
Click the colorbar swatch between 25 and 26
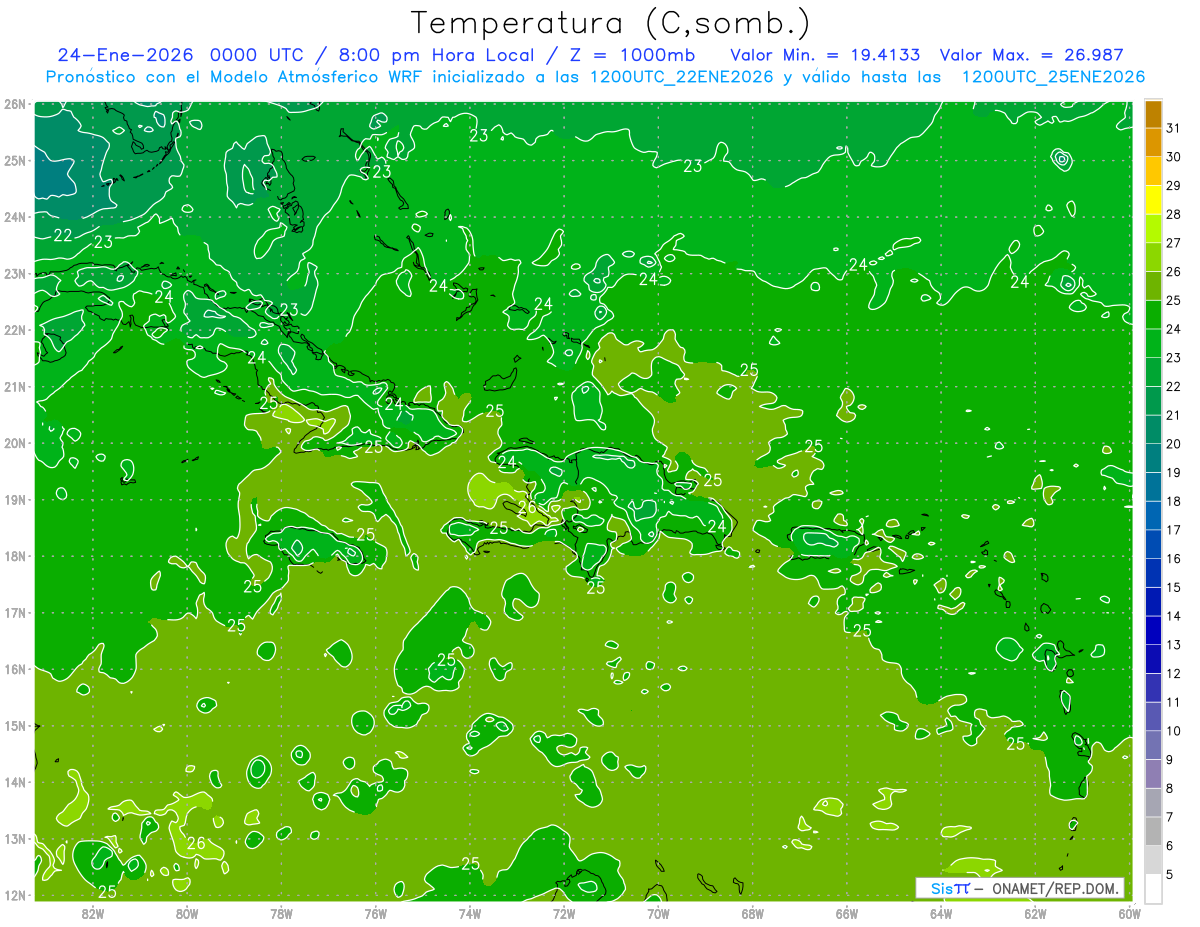click(1153, 287)
